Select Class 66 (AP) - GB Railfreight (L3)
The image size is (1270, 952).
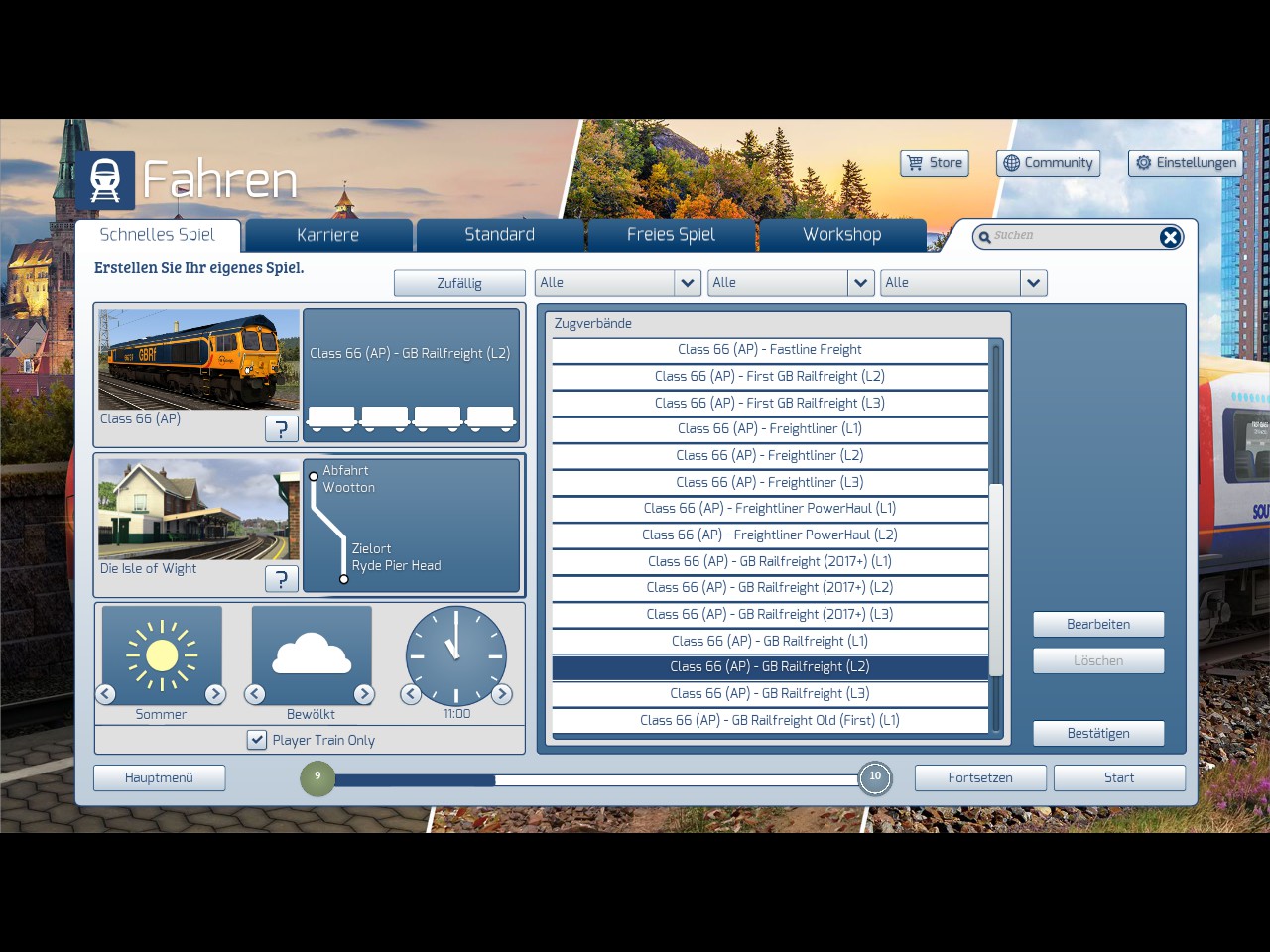(x=770, y=693)
